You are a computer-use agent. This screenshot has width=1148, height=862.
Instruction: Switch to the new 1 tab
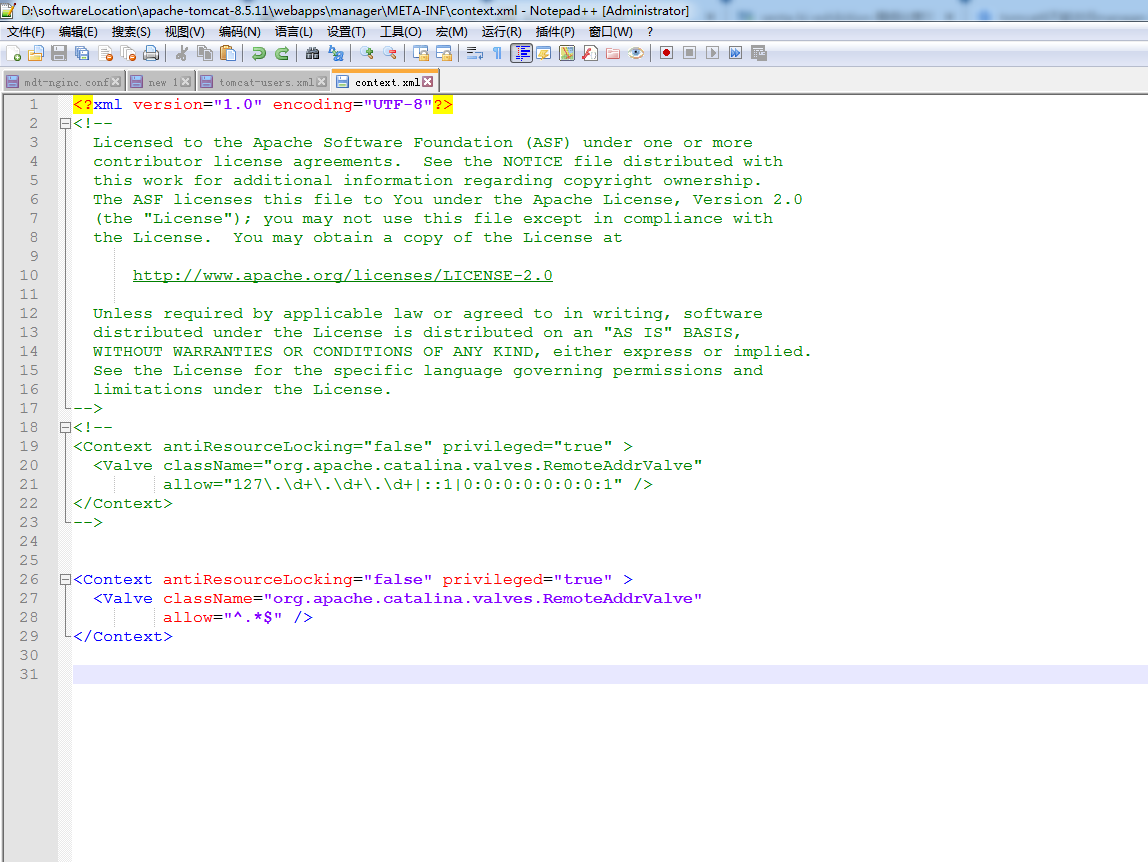tap(161, 82)
